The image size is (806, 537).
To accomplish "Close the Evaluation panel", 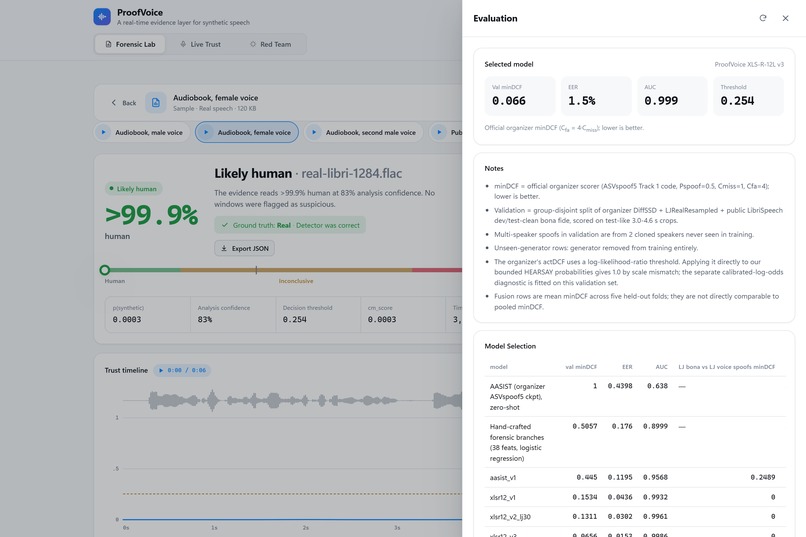I will (785, 18).
